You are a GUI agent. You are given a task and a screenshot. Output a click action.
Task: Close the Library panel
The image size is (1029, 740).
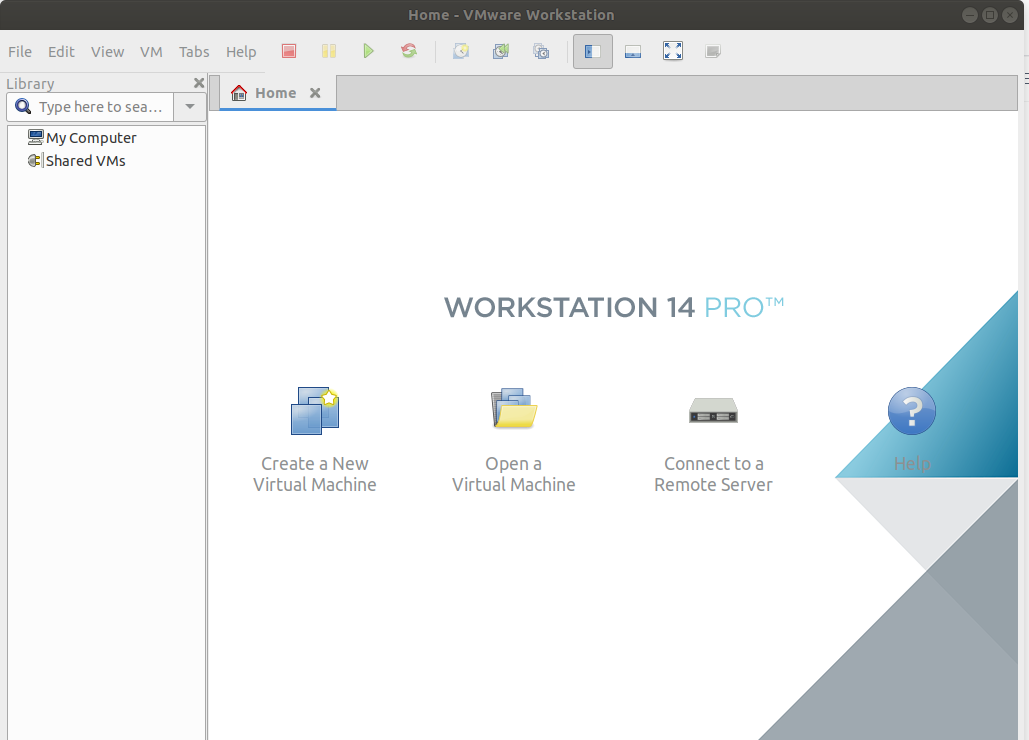199,83
